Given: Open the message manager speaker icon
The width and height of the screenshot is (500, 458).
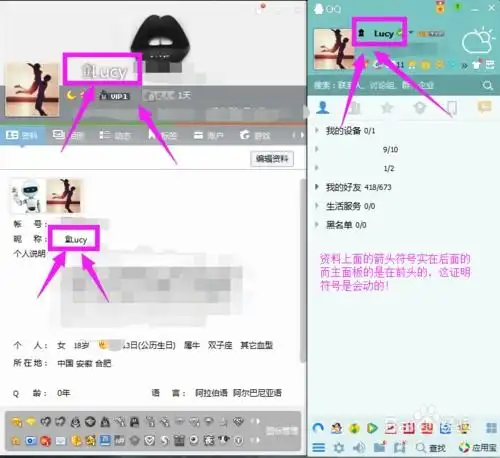Looking at the screenshot, I should point(359,447).
